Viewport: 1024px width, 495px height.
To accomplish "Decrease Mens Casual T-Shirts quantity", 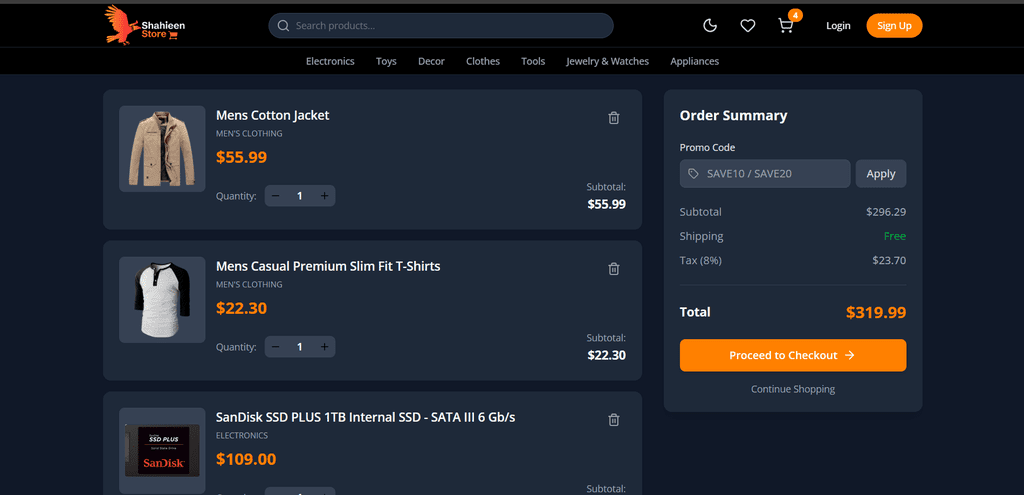I will [276, 347].
